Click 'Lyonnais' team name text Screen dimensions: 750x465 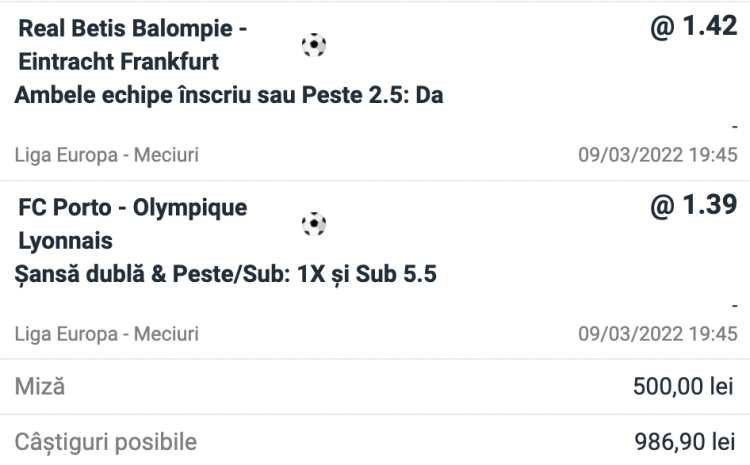(x=66, y=241)
